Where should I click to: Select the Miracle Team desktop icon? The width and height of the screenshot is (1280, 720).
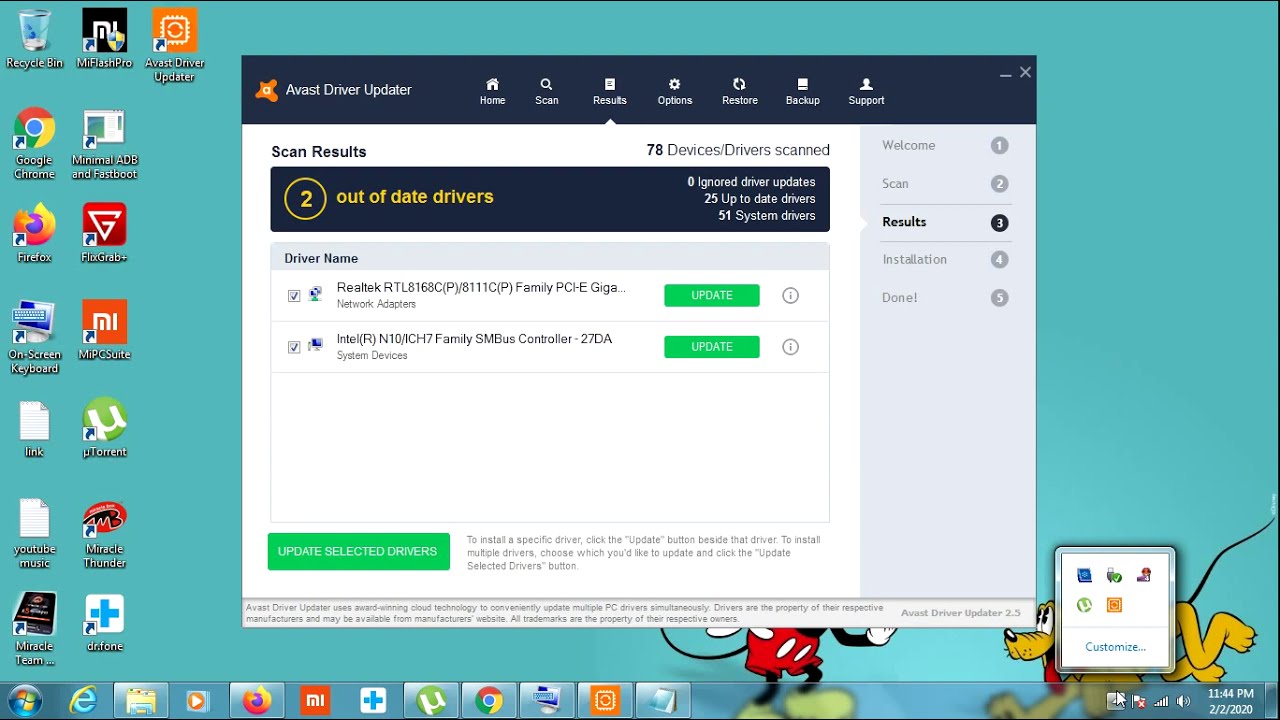pyautogui.click(x=34, y=630)
